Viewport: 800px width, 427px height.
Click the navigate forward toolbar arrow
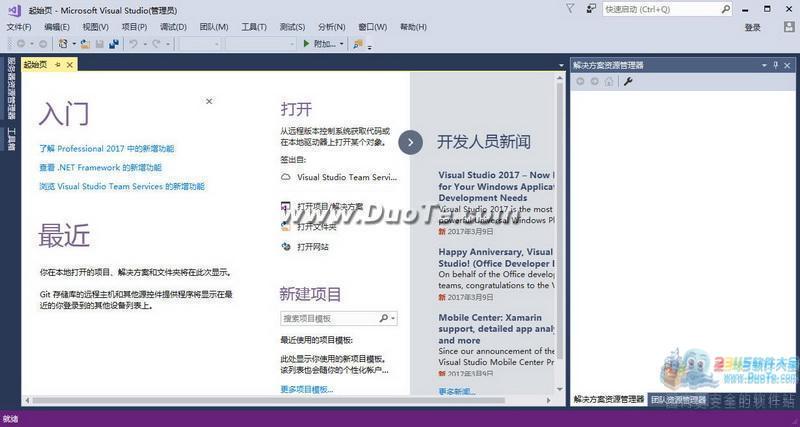point(43,44)
